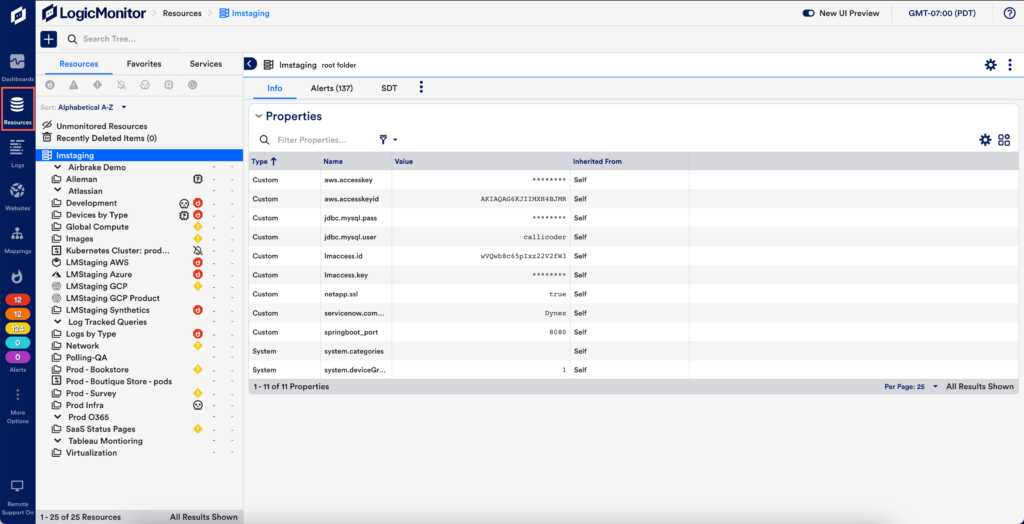Open the vertical dots menu in lmstaging header
1024x524 pixels.
coord(1010,65)
